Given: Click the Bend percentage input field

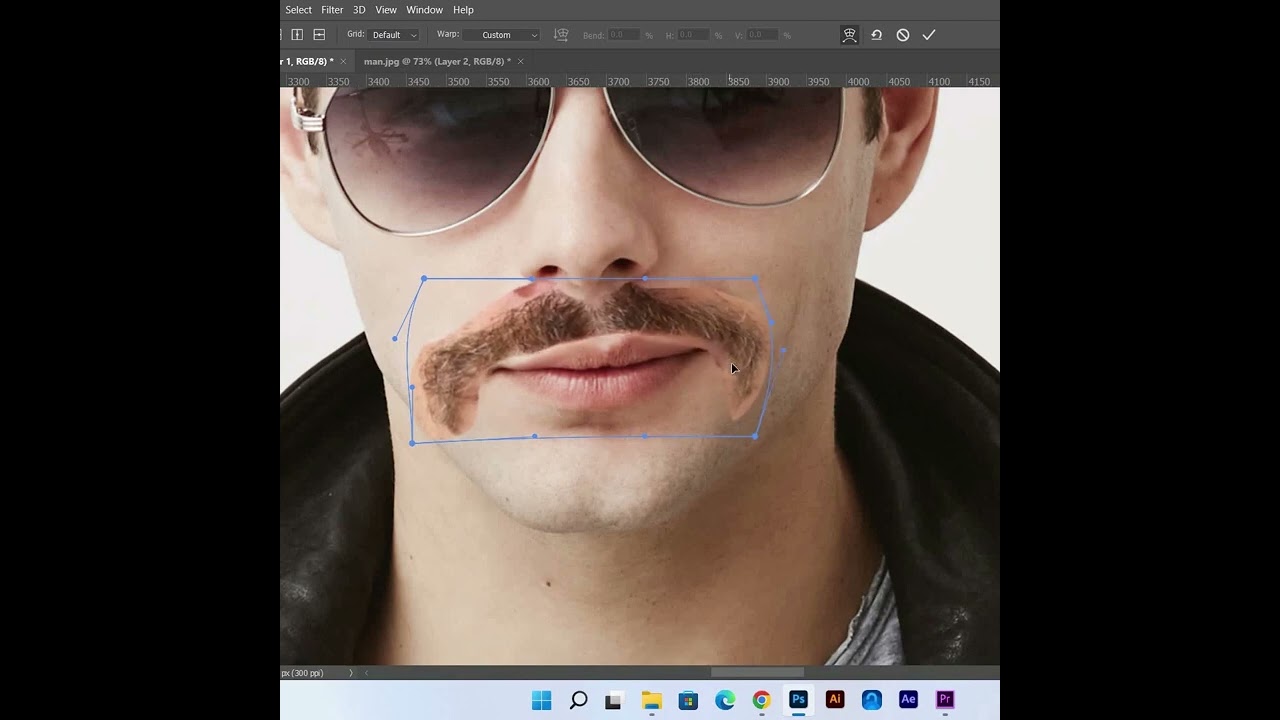Looking at the screenshot, I should (624, 35).
